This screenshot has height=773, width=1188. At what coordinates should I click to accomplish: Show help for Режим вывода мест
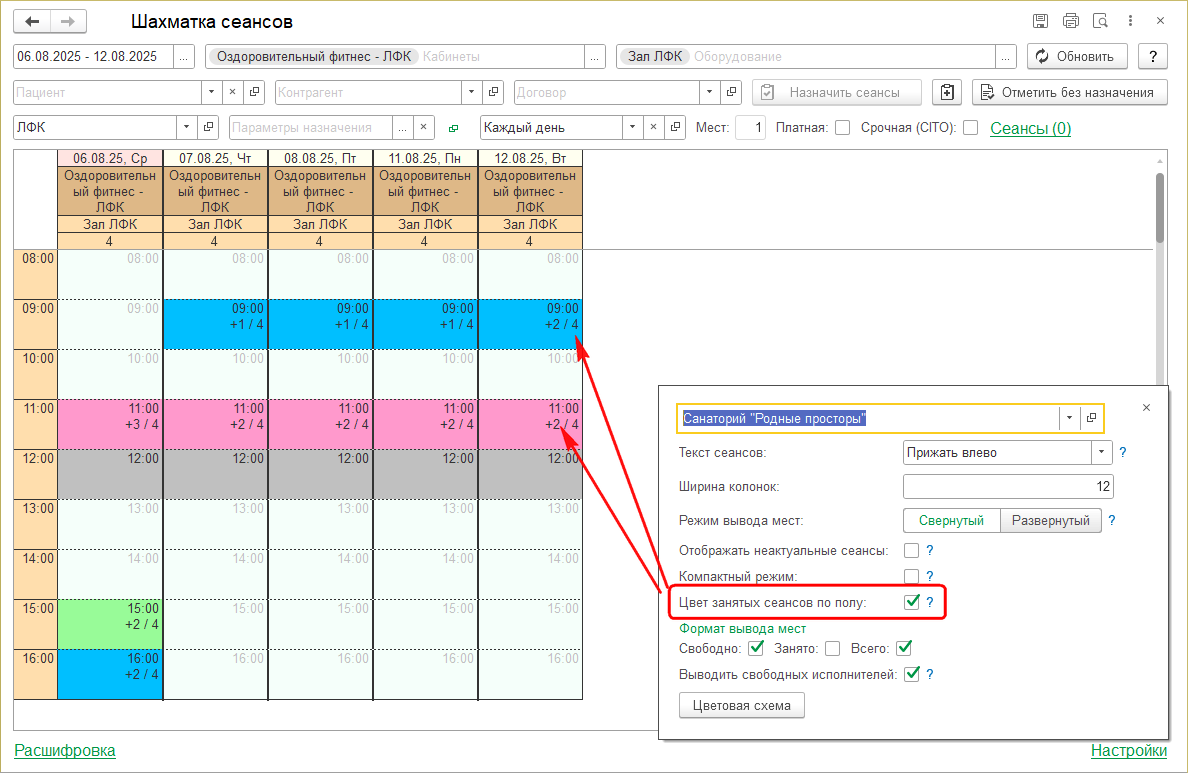[x=1112, y=521]
